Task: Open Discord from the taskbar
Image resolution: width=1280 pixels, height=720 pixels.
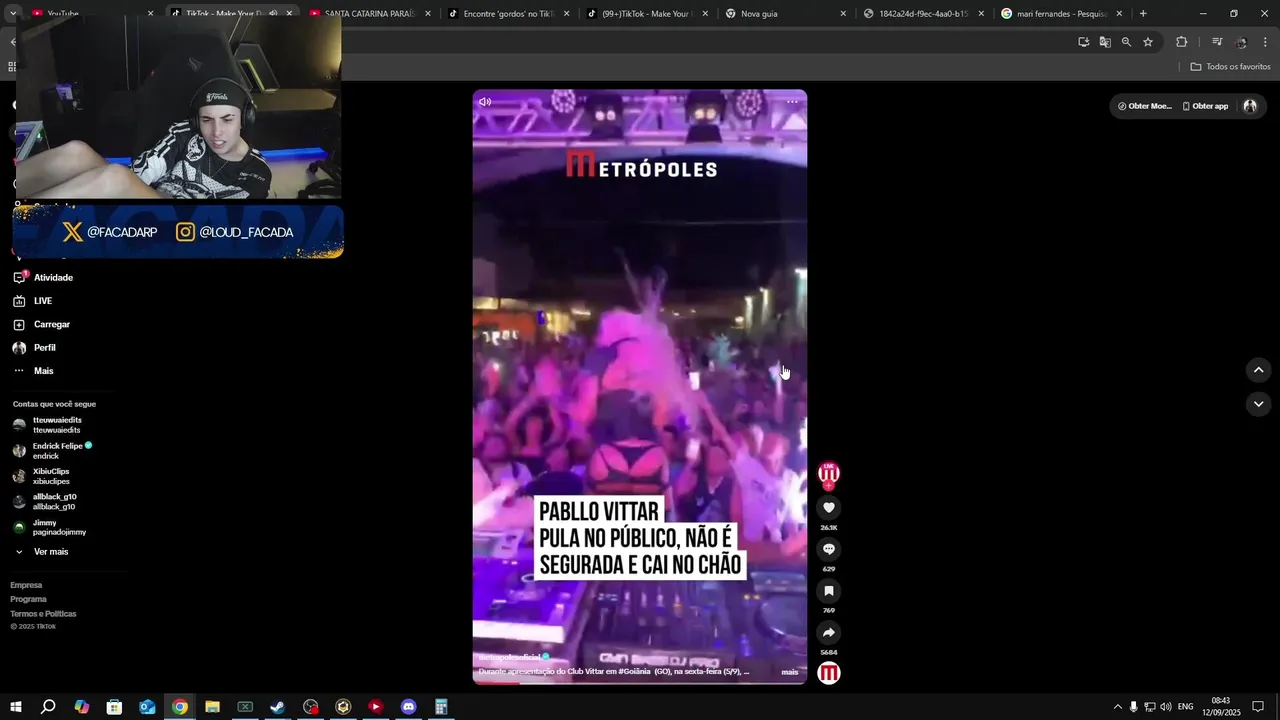Action: [408, 707]
